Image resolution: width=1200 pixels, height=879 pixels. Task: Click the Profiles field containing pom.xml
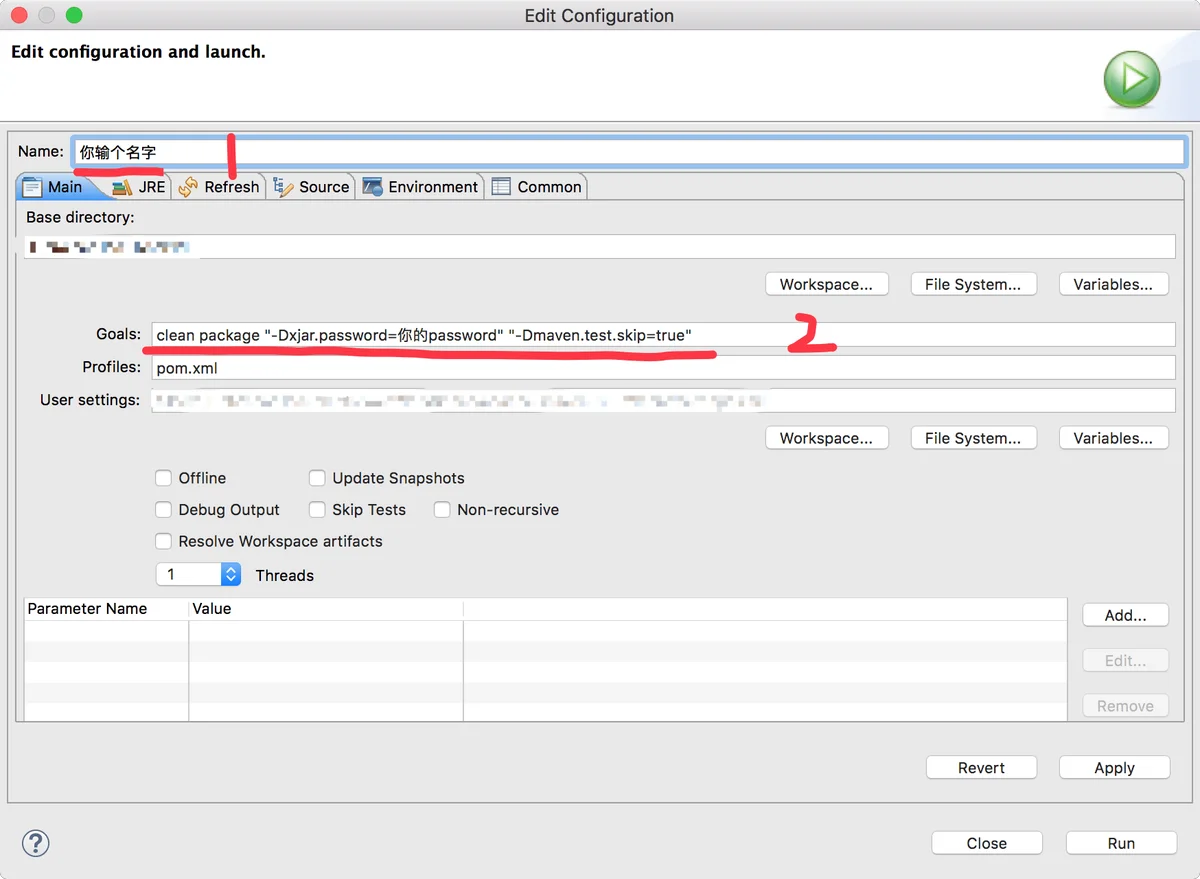coord(663,368)
